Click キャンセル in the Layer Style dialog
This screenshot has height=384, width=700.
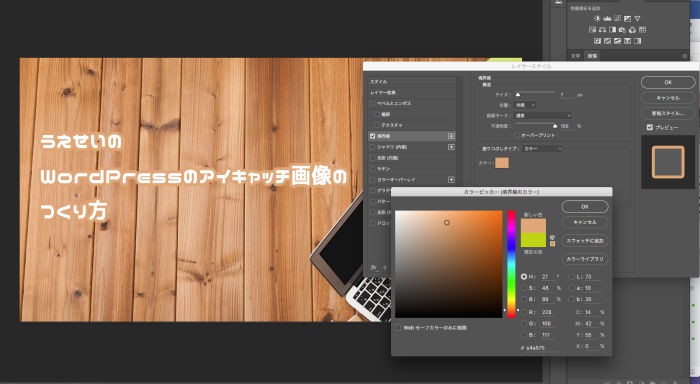click(668, 98)
